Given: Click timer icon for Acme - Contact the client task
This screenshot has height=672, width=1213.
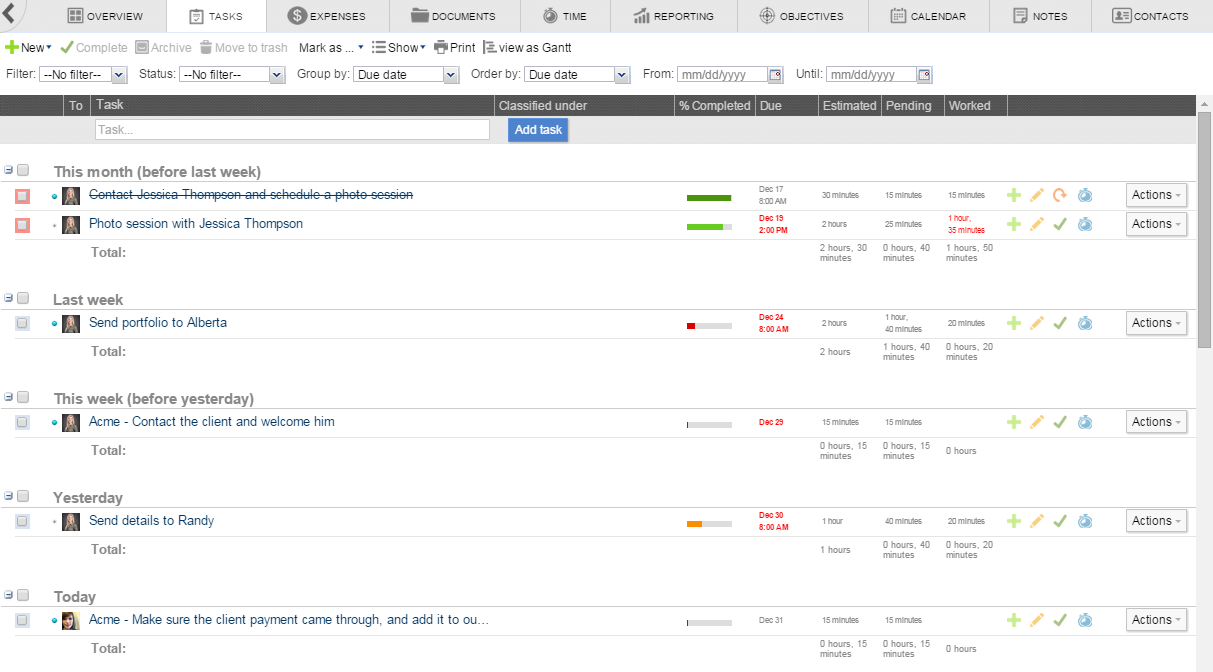Looking at the screenshot, I should [x=1084, y=422].
